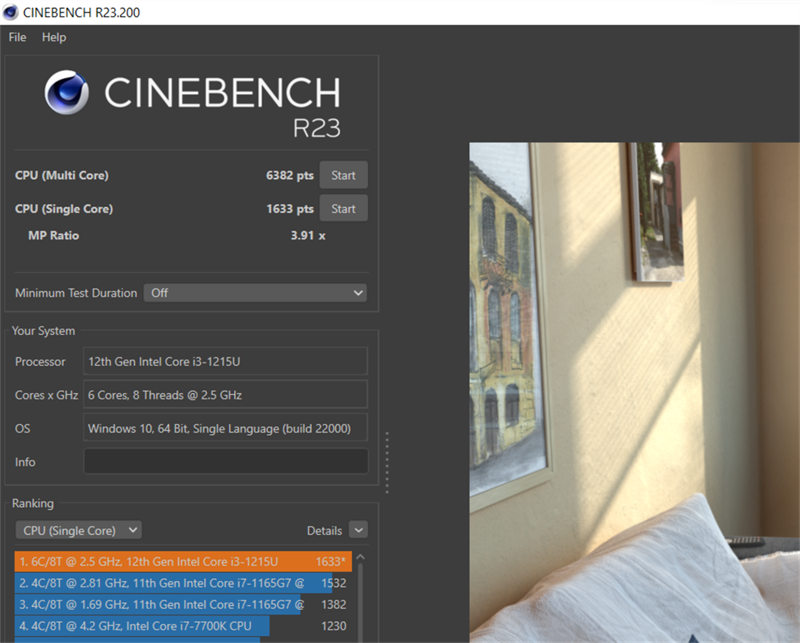Start the CPU (Single Core) benchmark
The width and height of the screenshot is (800, 643).
click(343, 208)
